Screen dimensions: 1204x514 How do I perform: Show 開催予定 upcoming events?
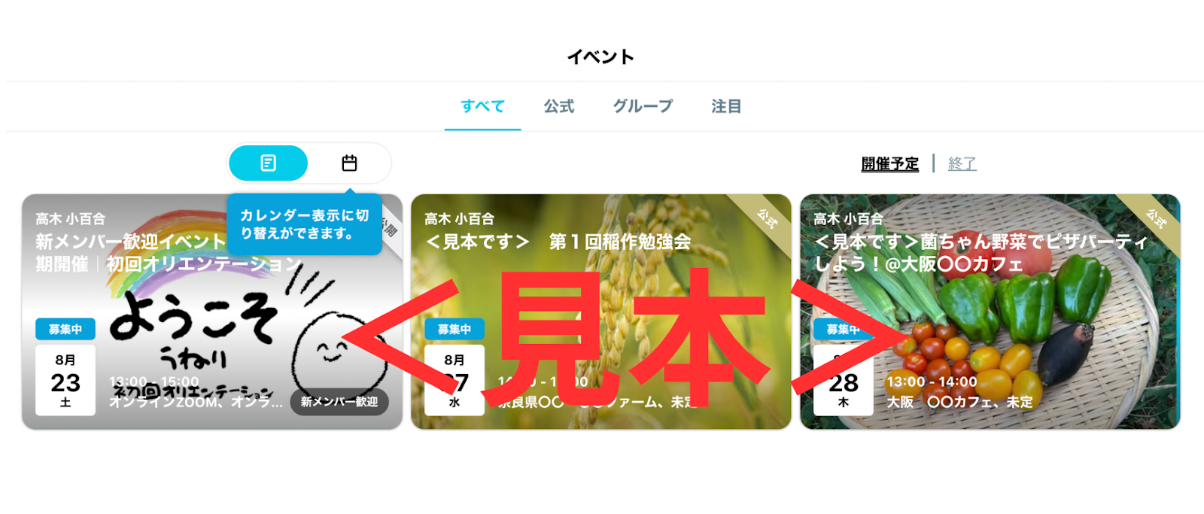[x=890, y=164]
